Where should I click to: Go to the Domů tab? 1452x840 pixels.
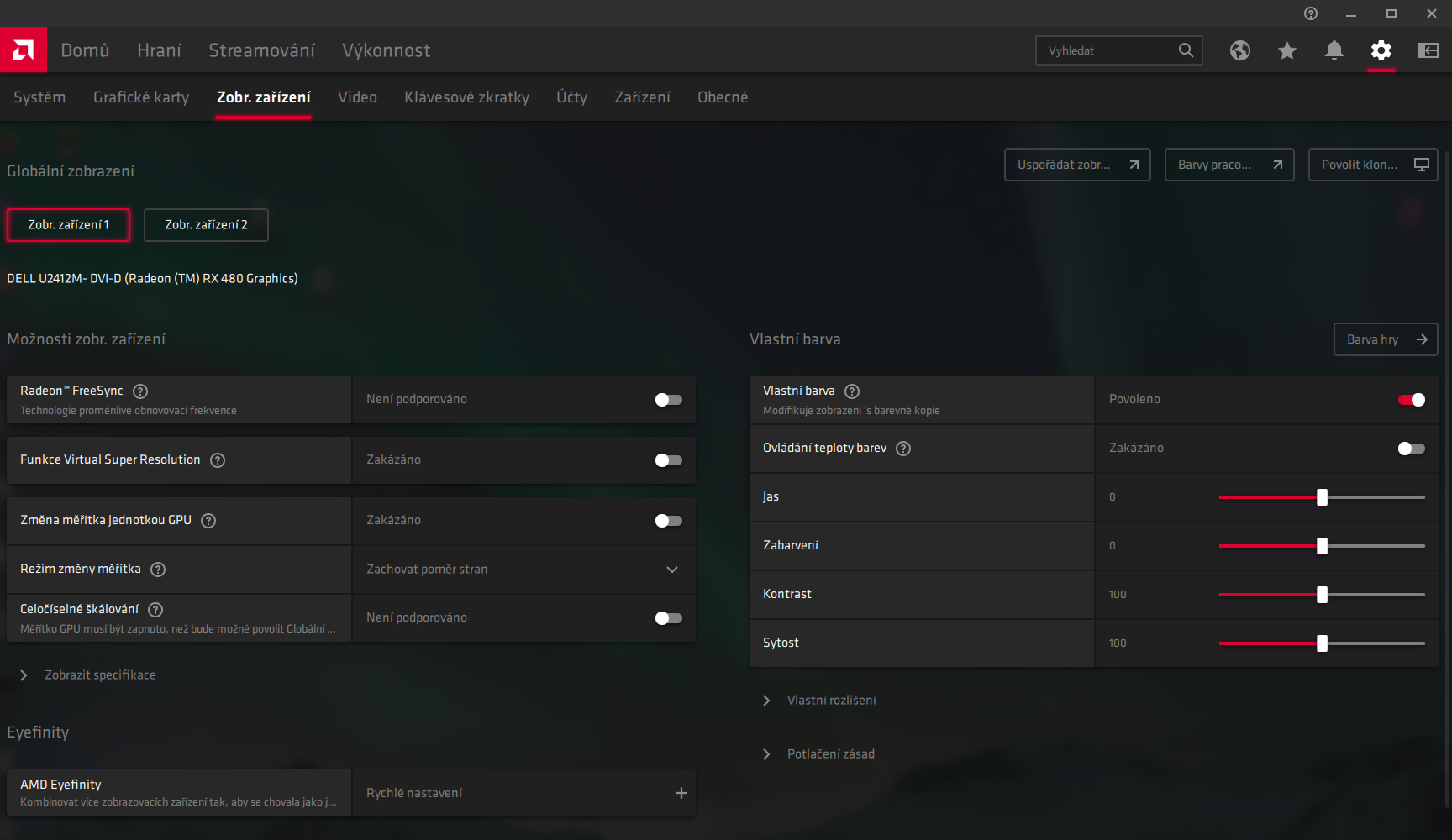[85, 50]
